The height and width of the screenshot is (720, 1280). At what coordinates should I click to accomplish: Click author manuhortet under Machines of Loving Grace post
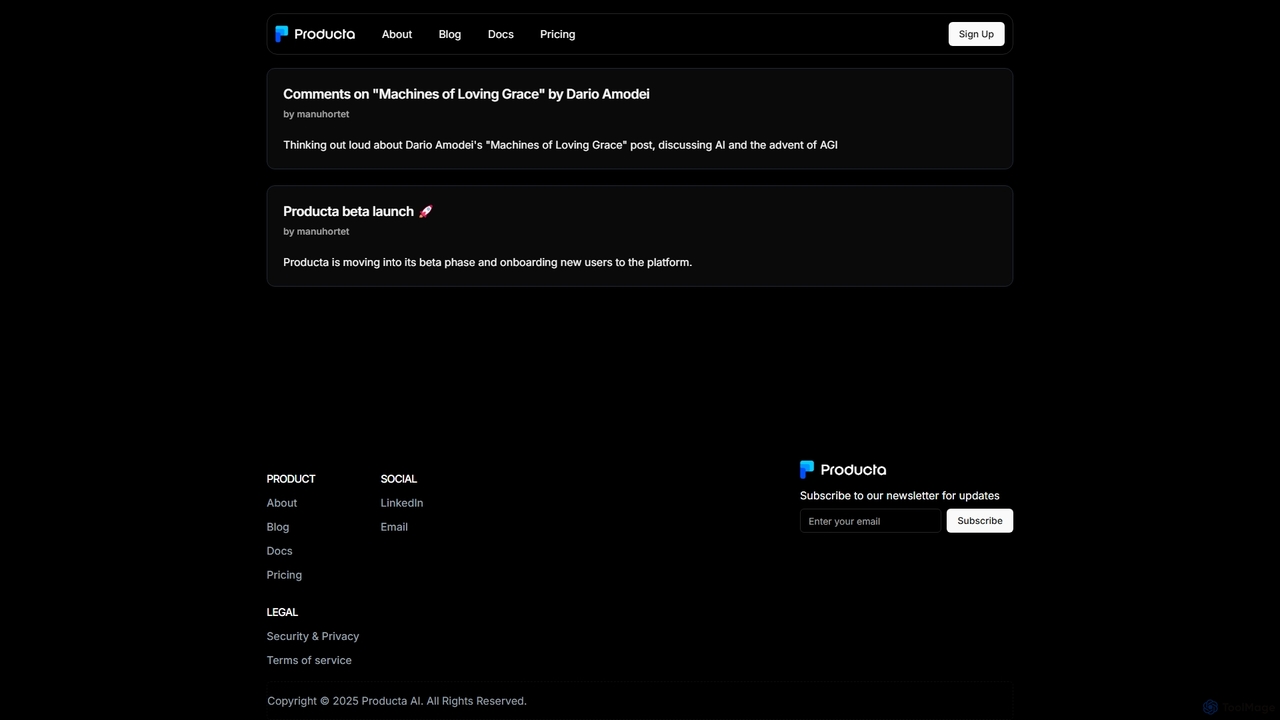pos(323,114)
